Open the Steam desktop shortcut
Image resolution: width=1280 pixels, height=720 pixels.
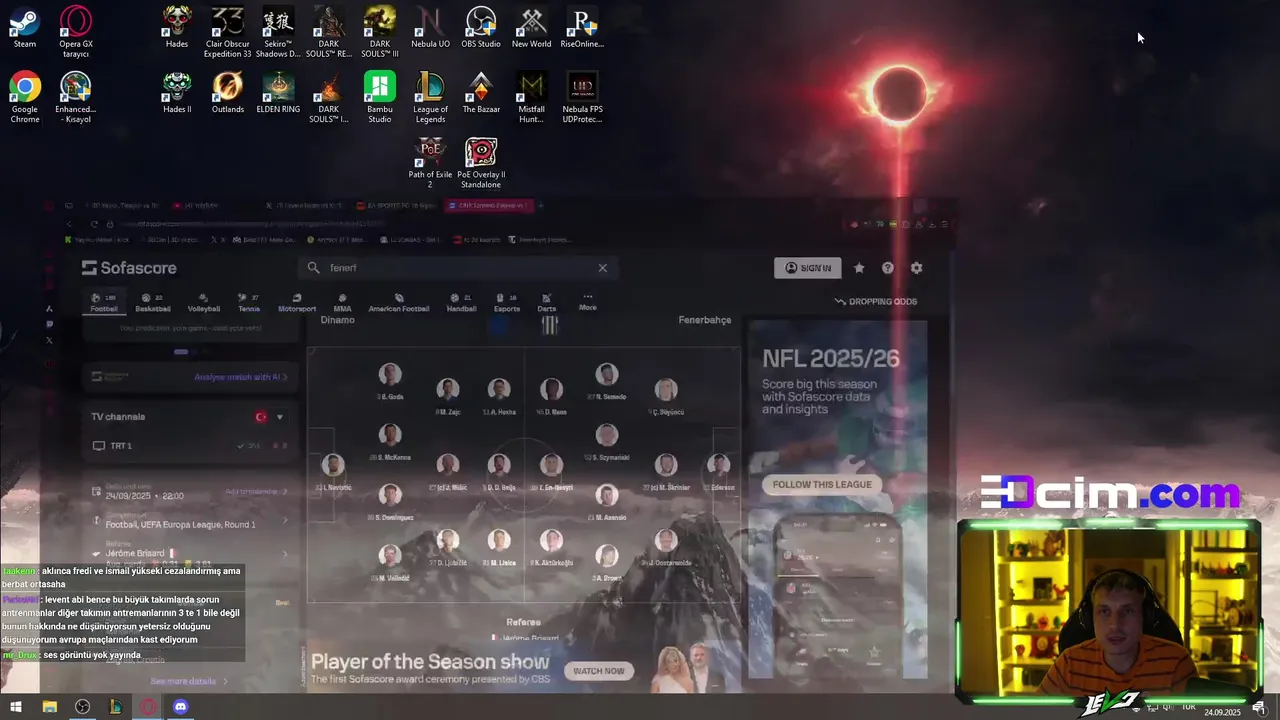(x=25, y=28)
